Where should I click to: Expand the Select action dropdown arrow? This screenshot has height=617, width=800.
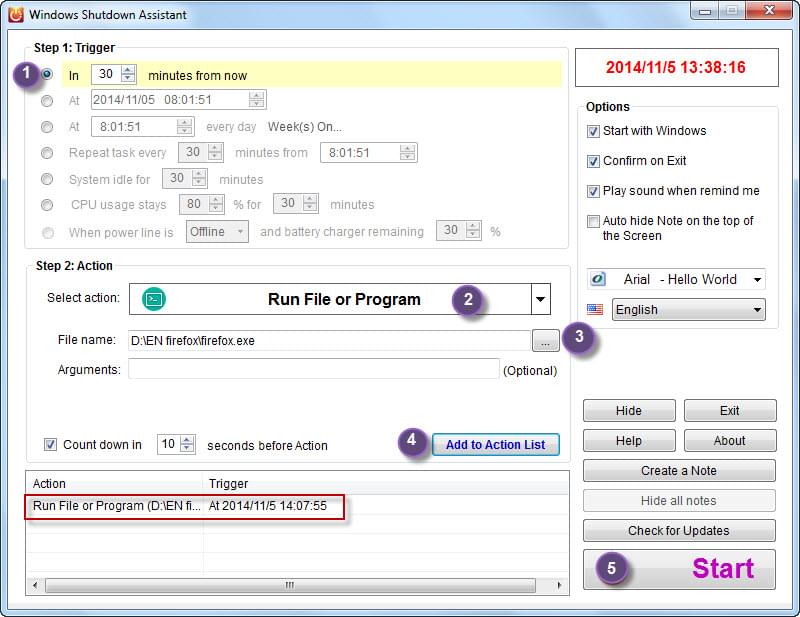point(541,299)
